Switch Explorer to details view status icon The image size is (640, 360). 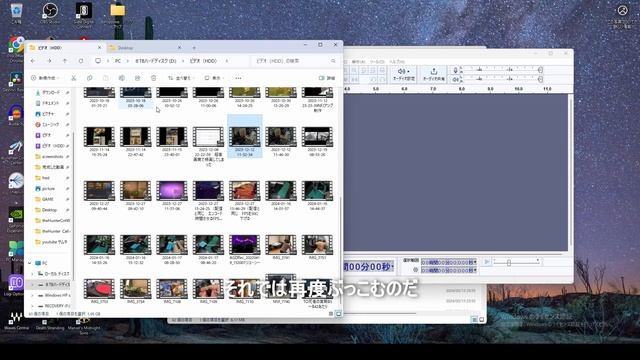[331, 314]
